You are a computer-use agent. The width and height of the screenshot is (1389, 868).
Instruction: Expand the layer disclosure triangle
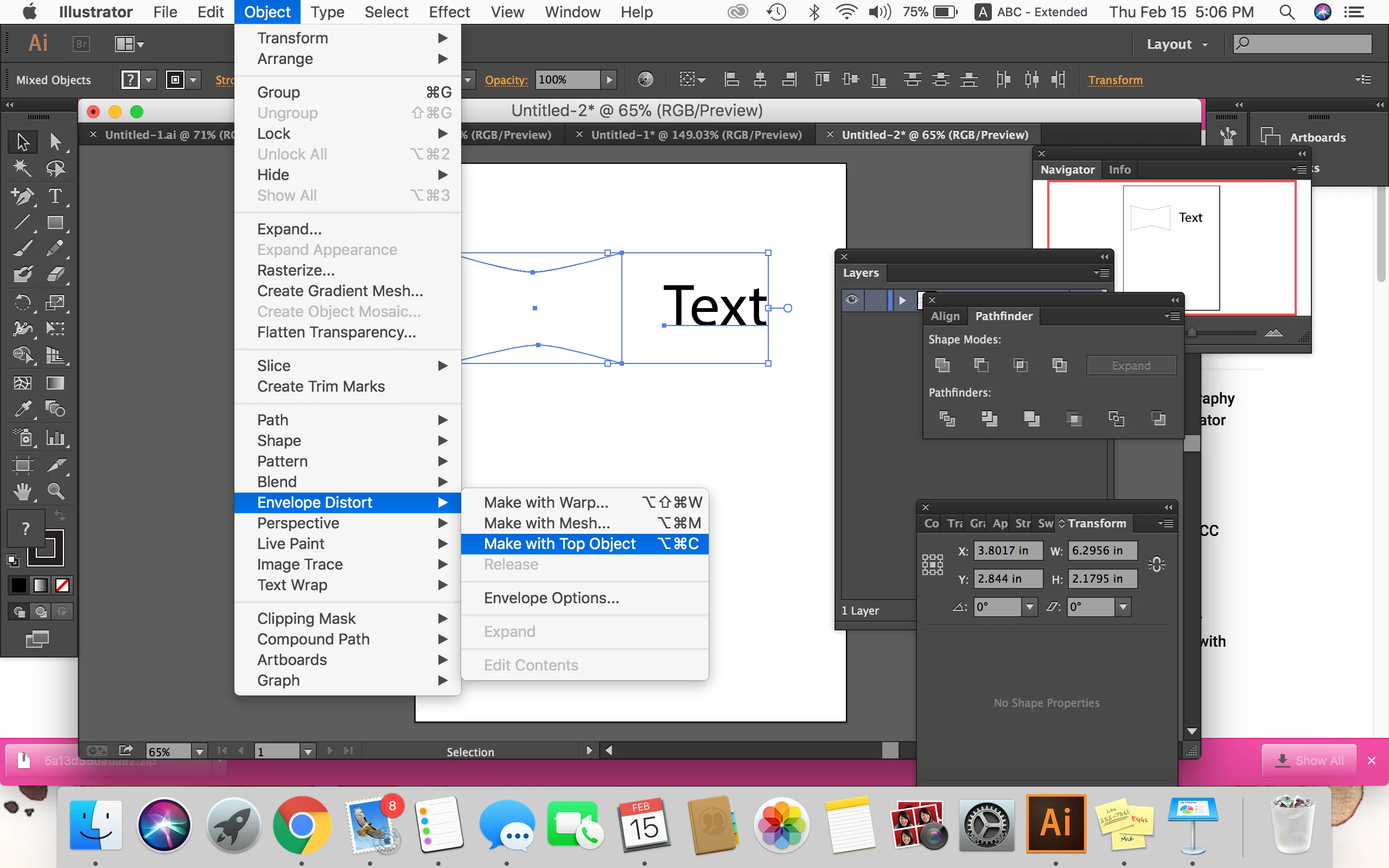(x=902, y=299)
